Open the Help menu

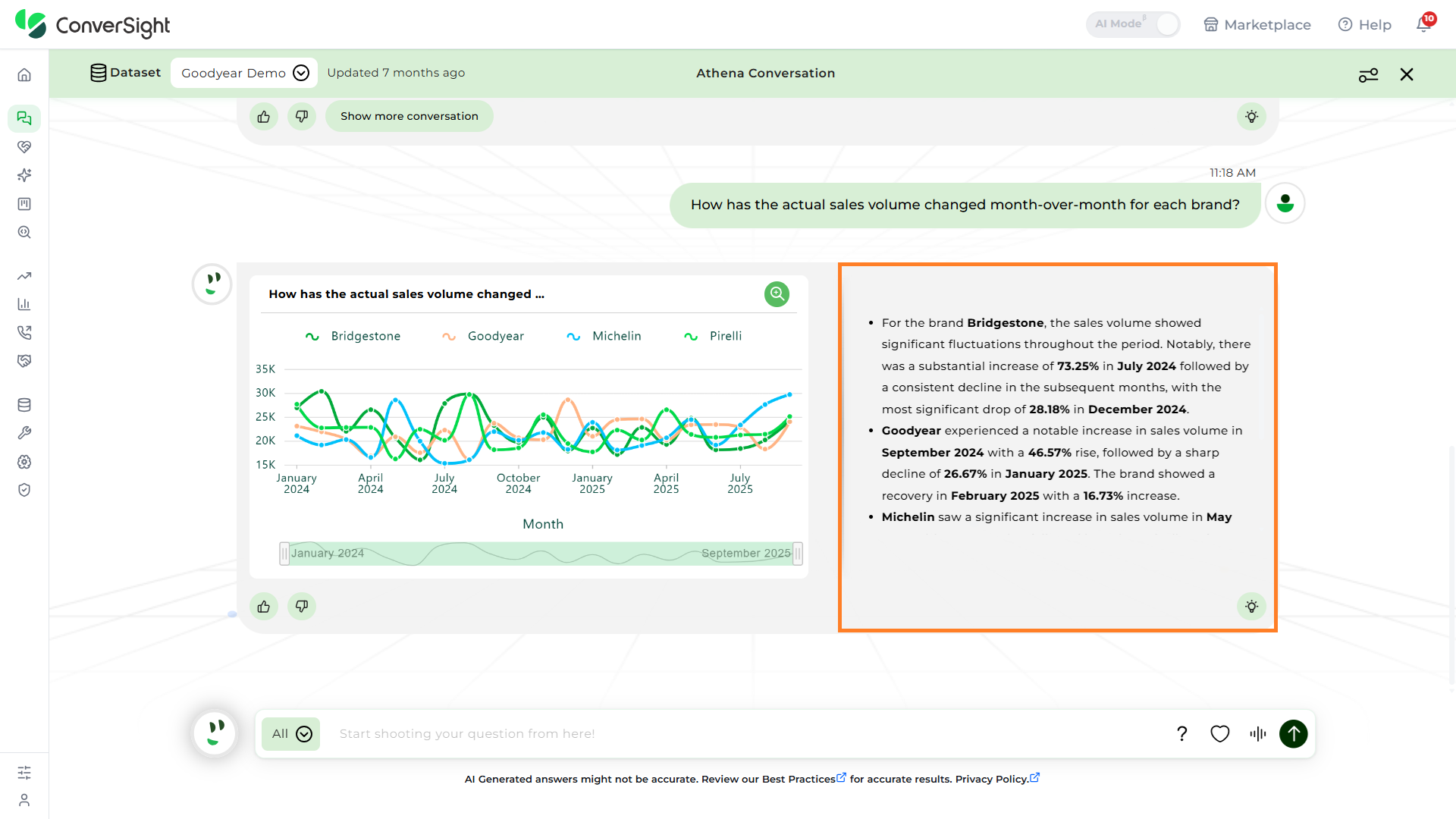[1365, 24]
